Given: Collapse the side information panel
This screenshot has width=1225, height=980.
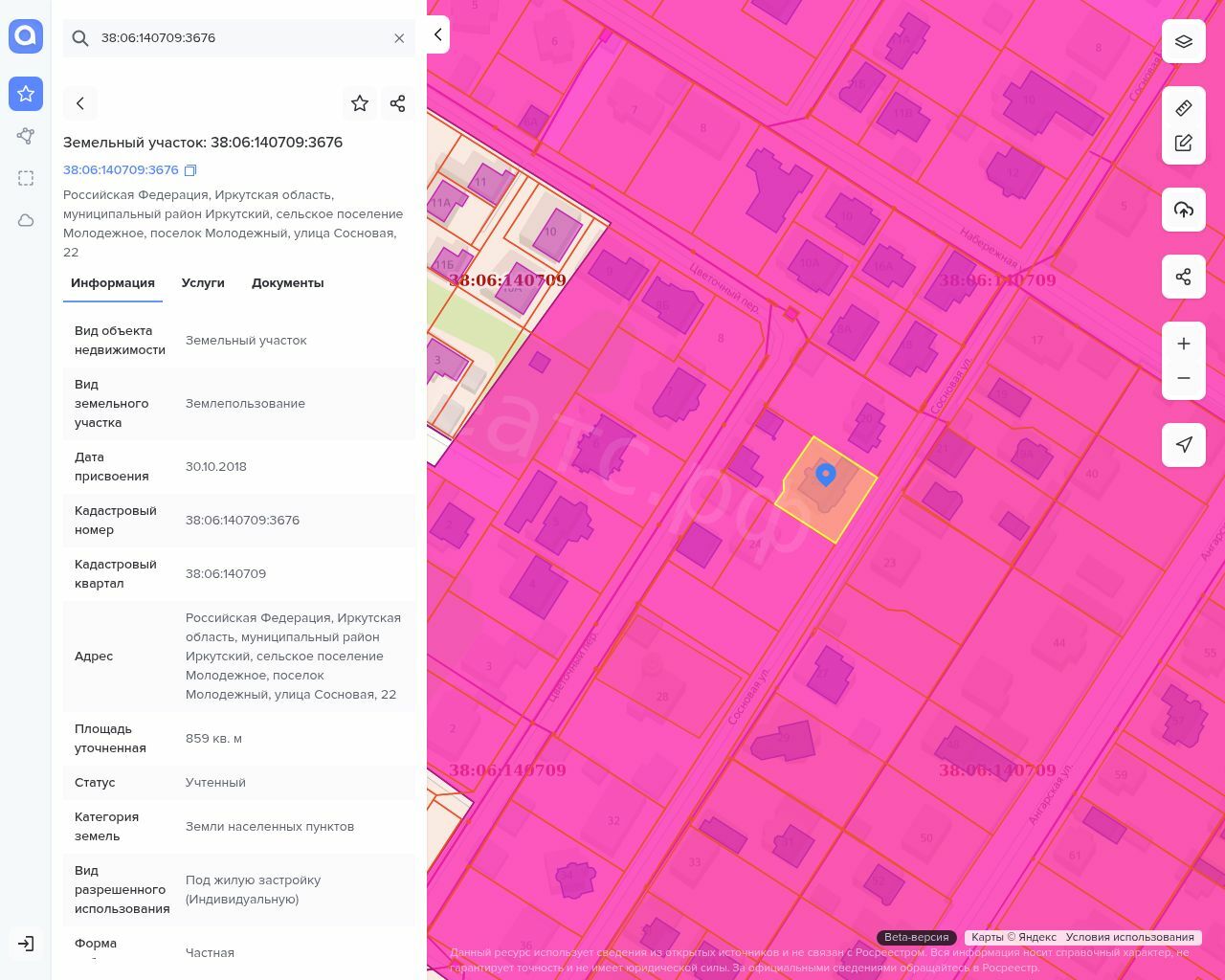Looking at the screenshot, I should point(437,34).
